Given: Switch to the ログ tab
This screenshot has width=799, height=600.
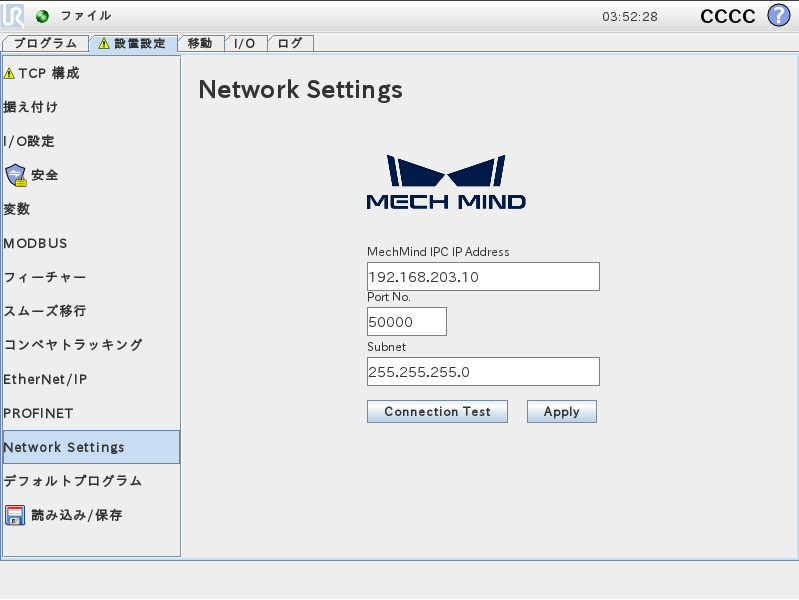Looking at the screenshot, I should pos(290,43).
